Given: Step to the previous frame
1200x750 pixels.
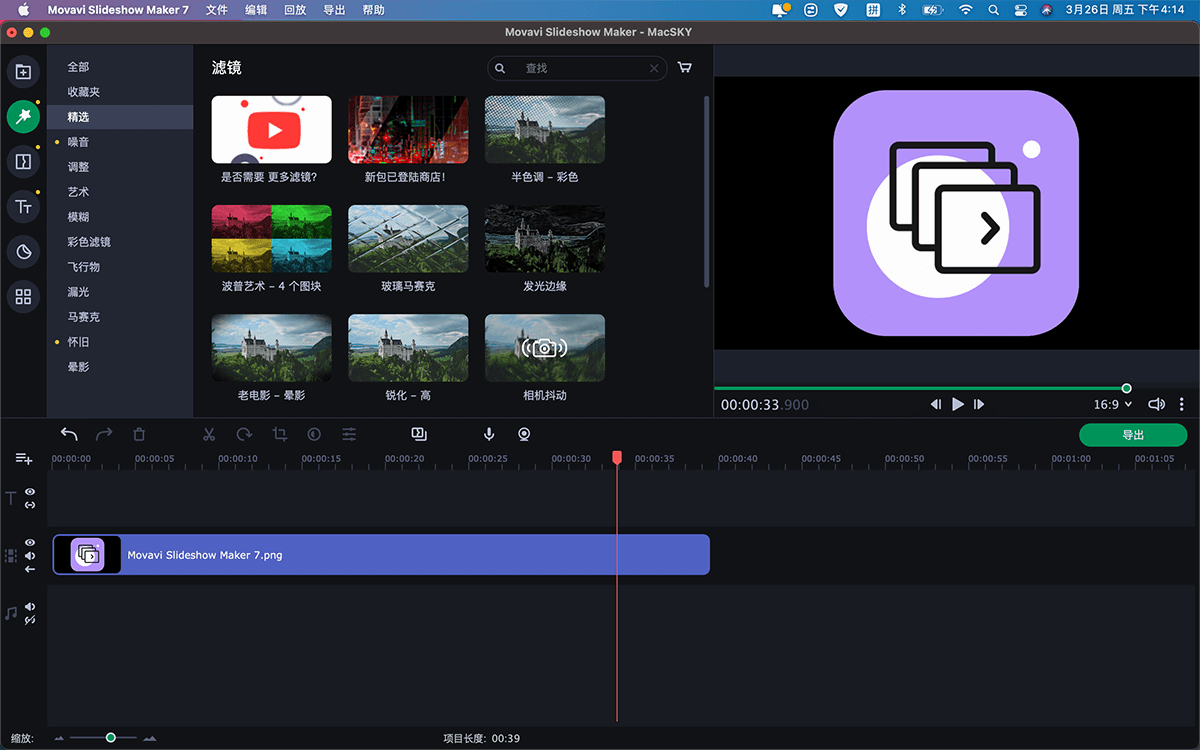Looking at the screenshot, I should coord(936,404).
